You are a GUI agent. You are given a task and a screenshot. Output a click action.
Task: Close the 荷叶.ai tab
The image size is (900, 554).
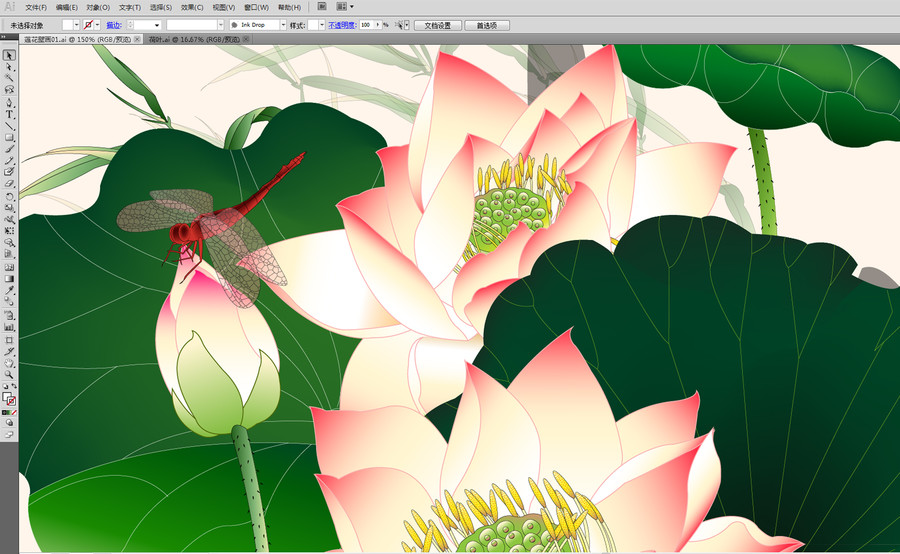pyautogui.click(x=246, y=39)
